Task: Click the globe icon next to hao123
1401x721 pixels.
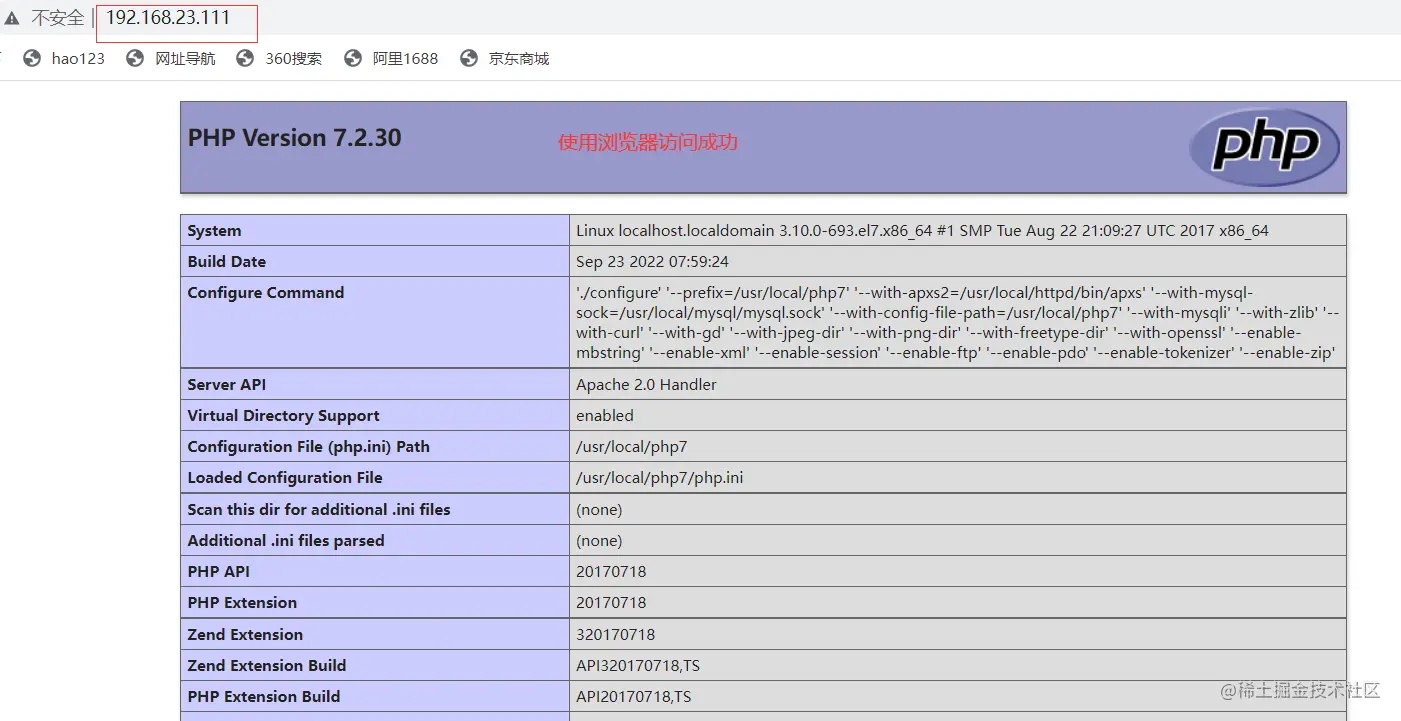Action: tap(32, 58)
